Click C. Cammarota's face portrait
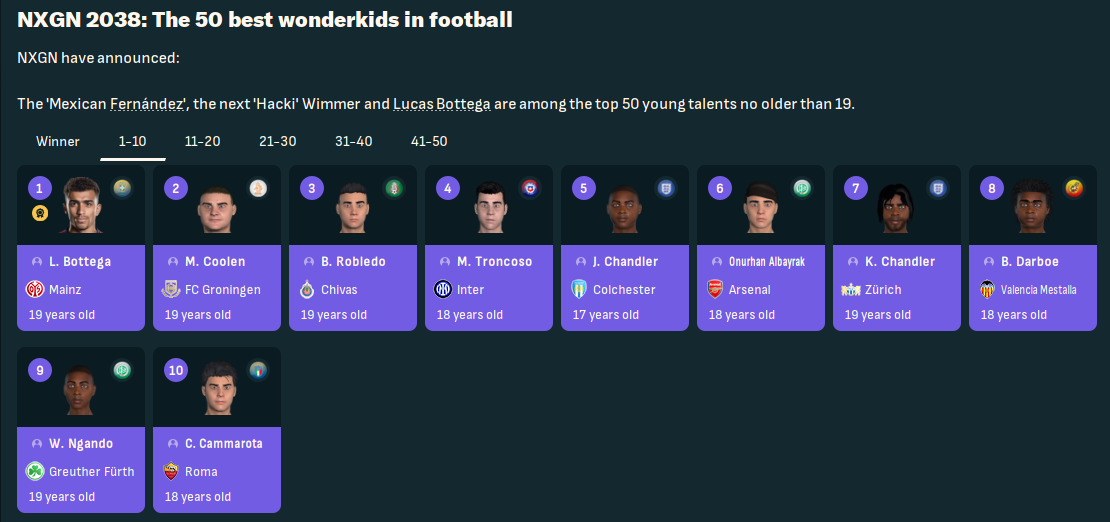This screenshot has height=522, width=1110. pos(216,390)
